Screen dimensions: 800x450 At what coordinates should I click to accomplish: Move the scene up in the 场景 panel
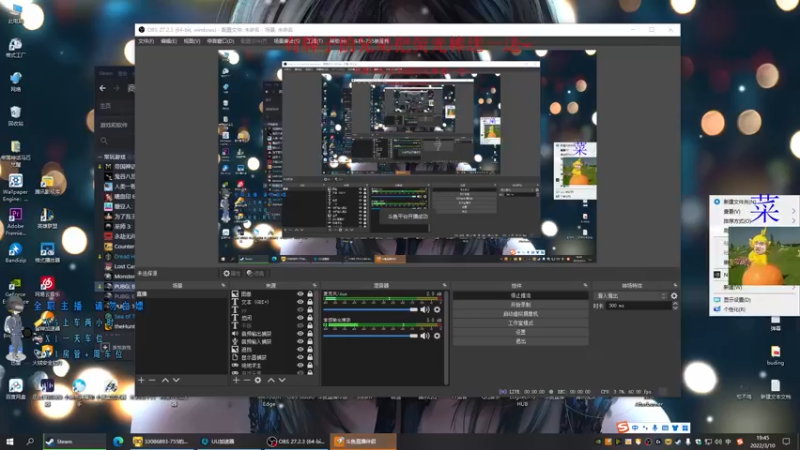coord(165,380)
